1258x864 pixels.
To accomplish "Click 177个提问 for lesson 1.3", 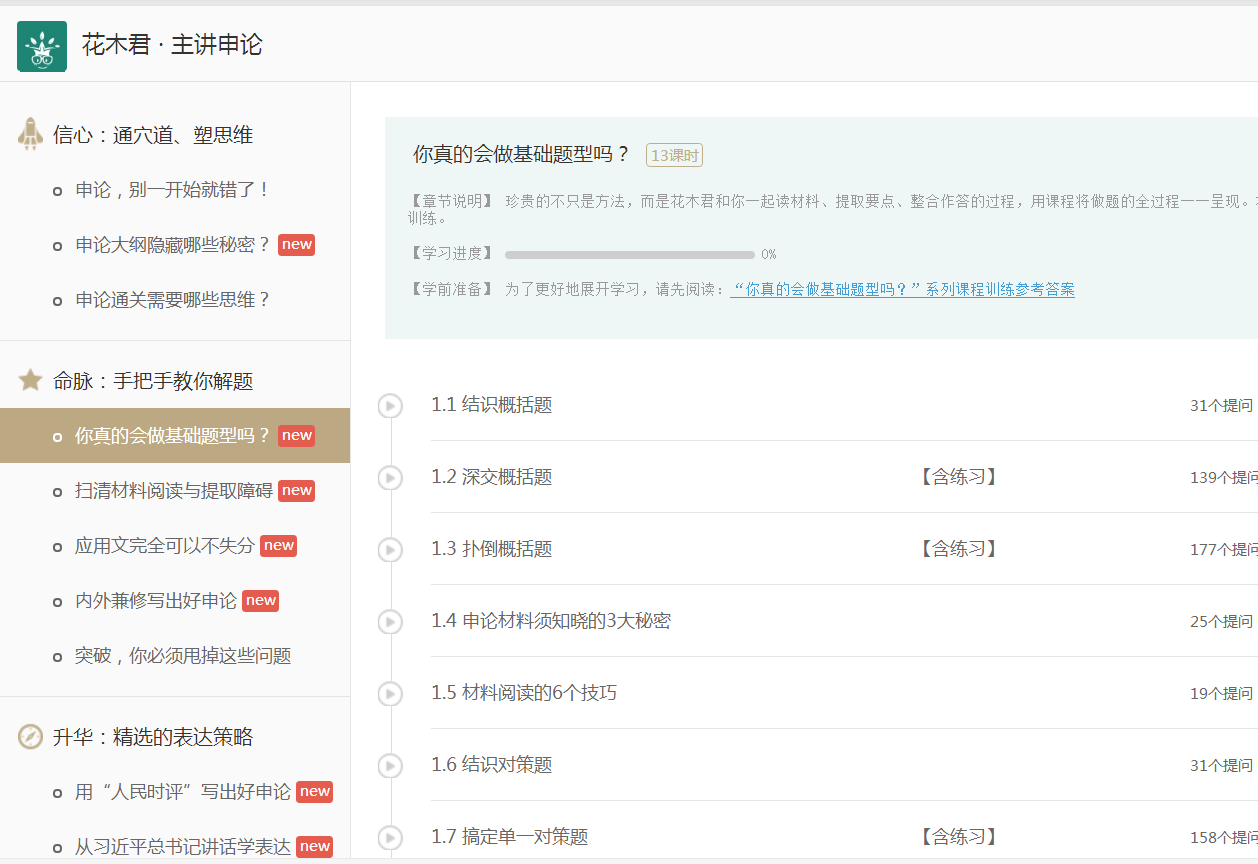I will coord(1223,549).
